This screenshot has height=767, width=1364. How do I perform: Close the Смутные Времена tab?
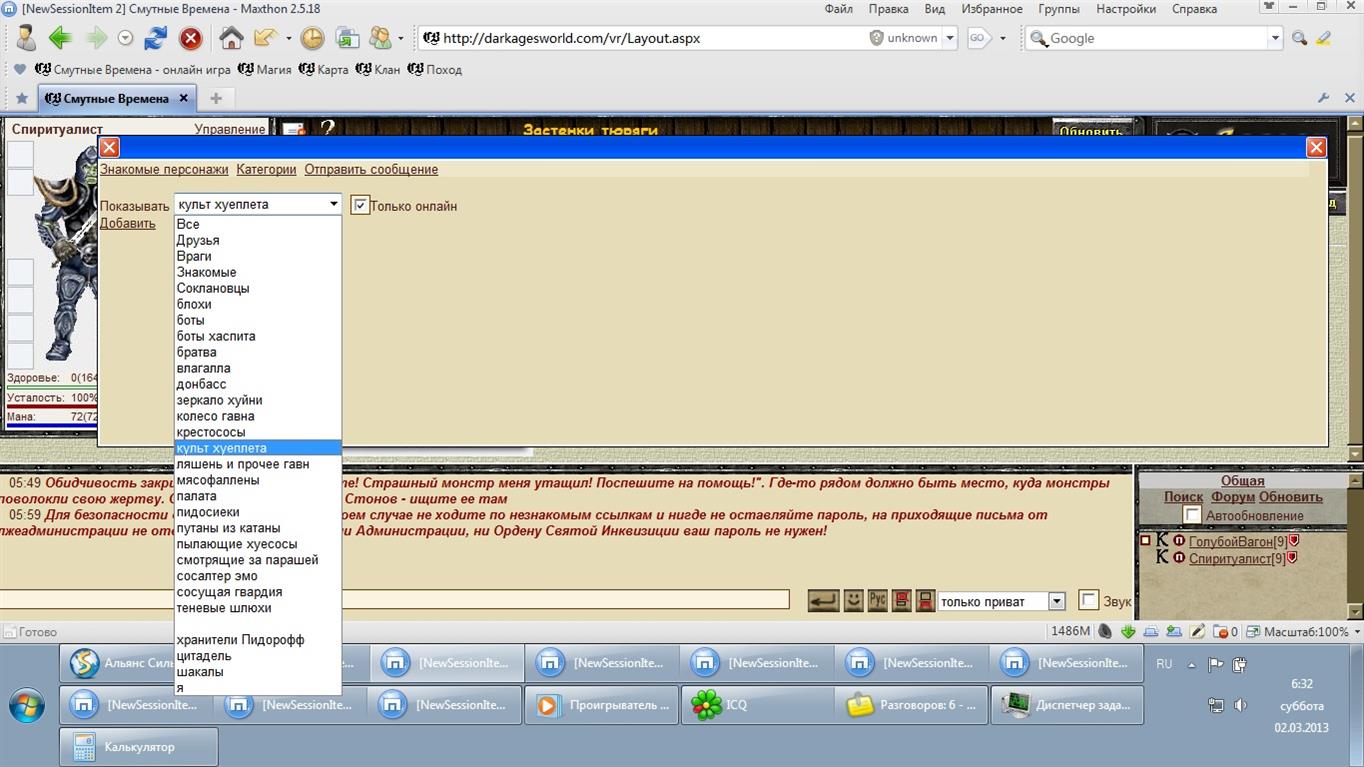coord(184,98)
